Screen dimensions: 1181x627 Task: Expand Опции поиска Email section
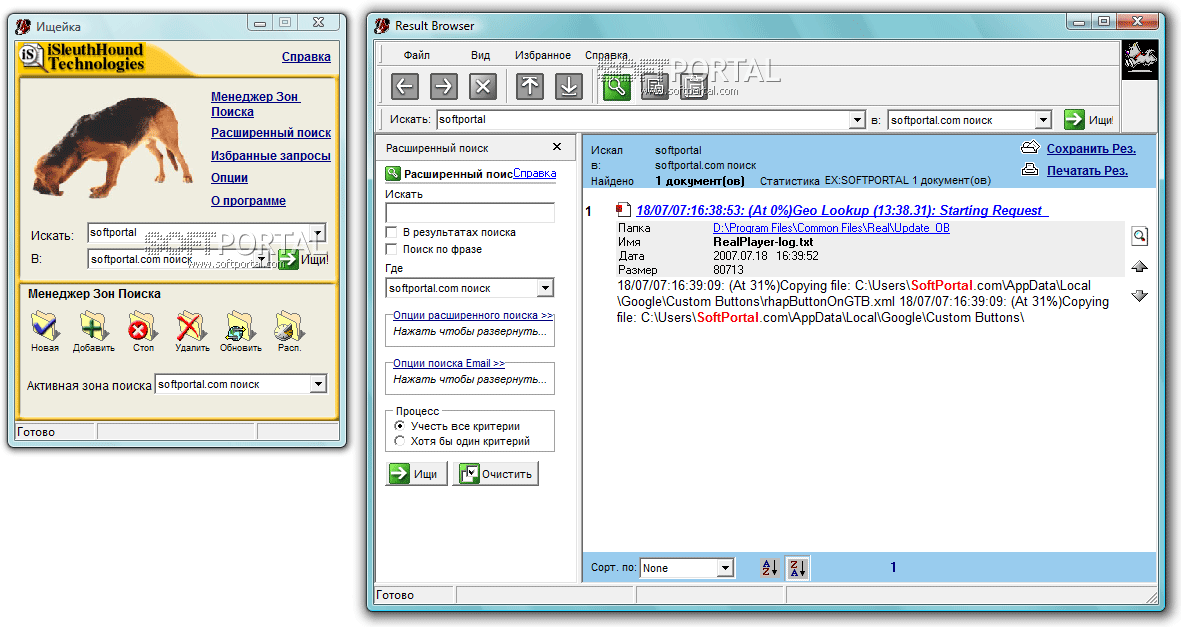(x=449, y=363)
